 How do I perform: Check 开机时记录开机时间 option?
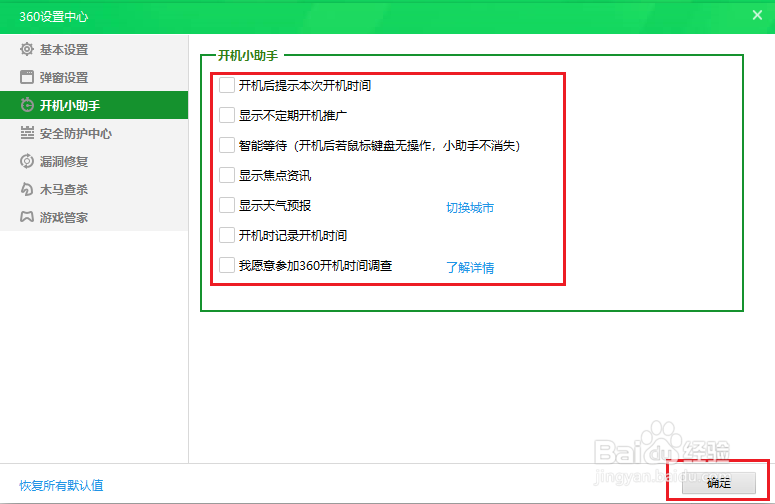point(227,235)
